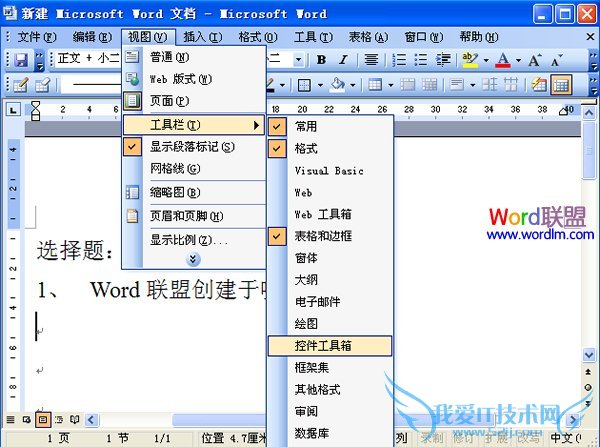Apply numbered list formatting

click(399, 59)
